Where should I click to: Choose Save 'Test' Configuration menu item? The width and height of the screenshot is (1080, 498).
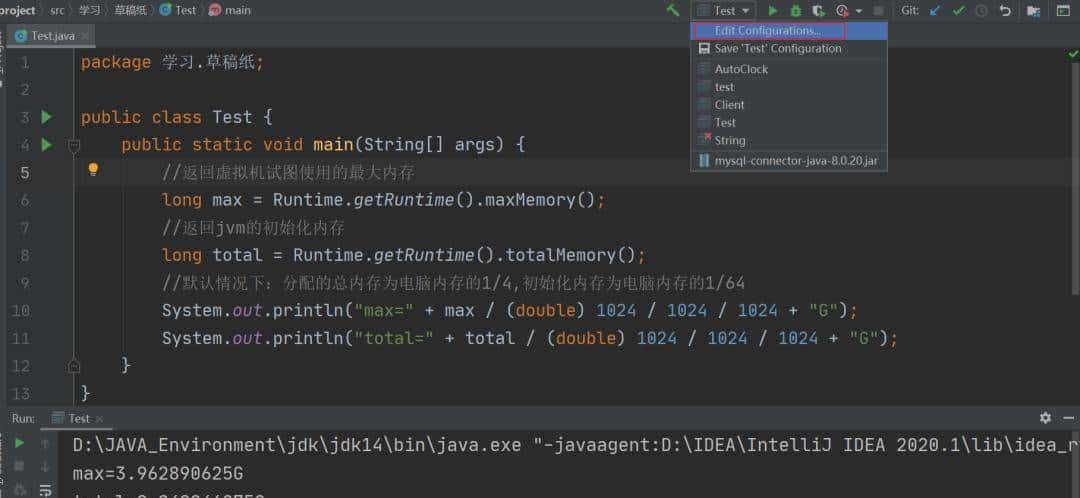[777, 48]
